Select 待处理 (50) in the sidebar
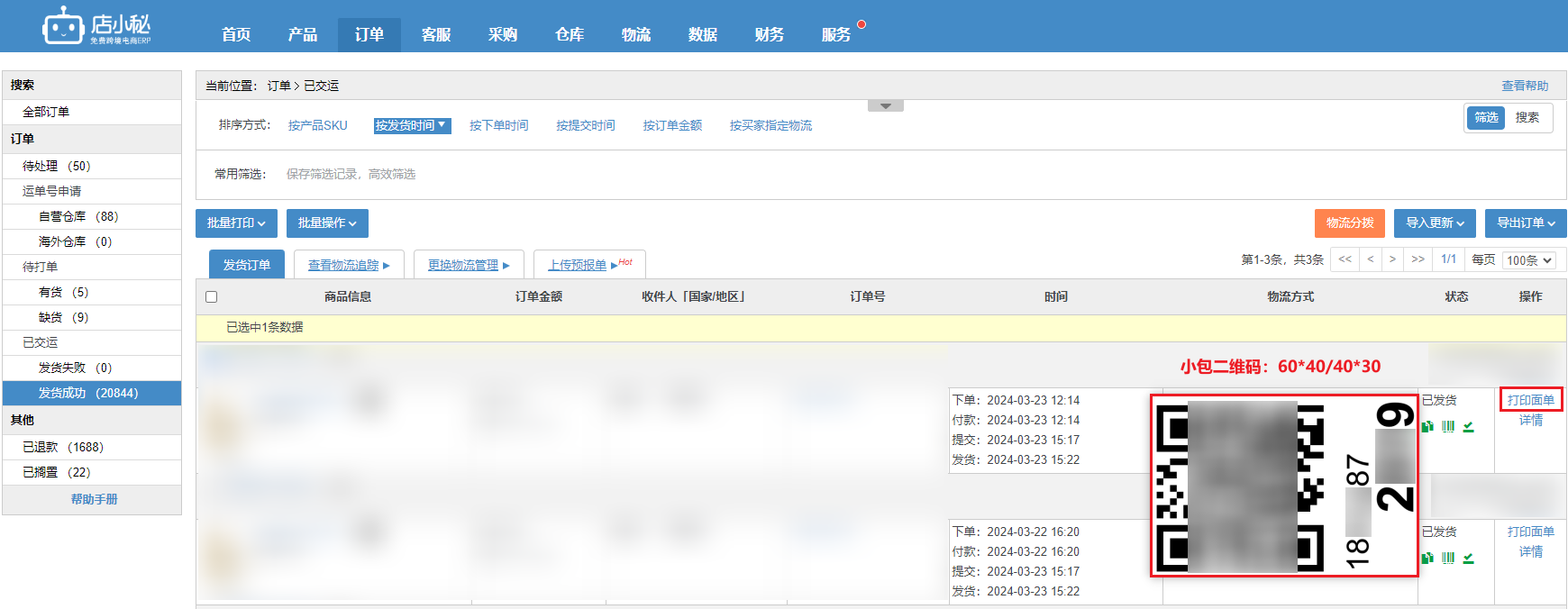This screenshot has height=609, width=1568. point(92,166)
